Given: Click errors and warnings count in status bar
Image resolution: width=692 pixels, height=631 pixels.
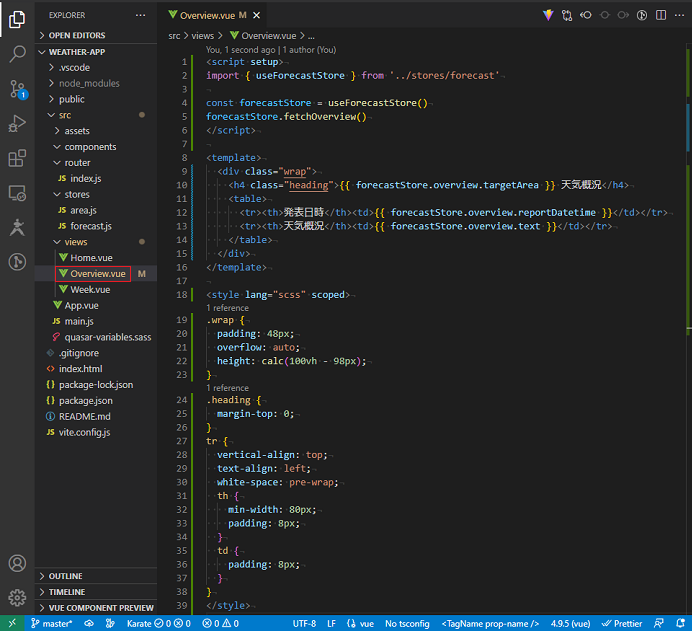Looking at the screenshot, I should 221,623.
